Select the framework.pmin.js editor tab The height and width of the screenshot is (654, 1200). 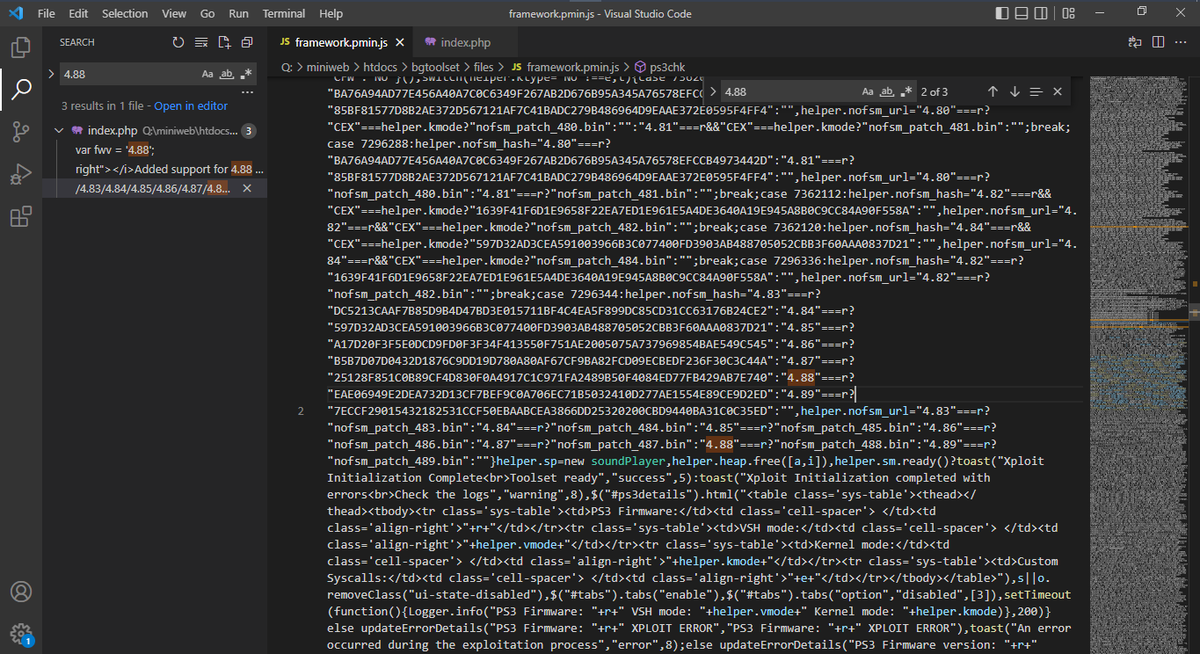pyautogui.click(x=341, y=43)
